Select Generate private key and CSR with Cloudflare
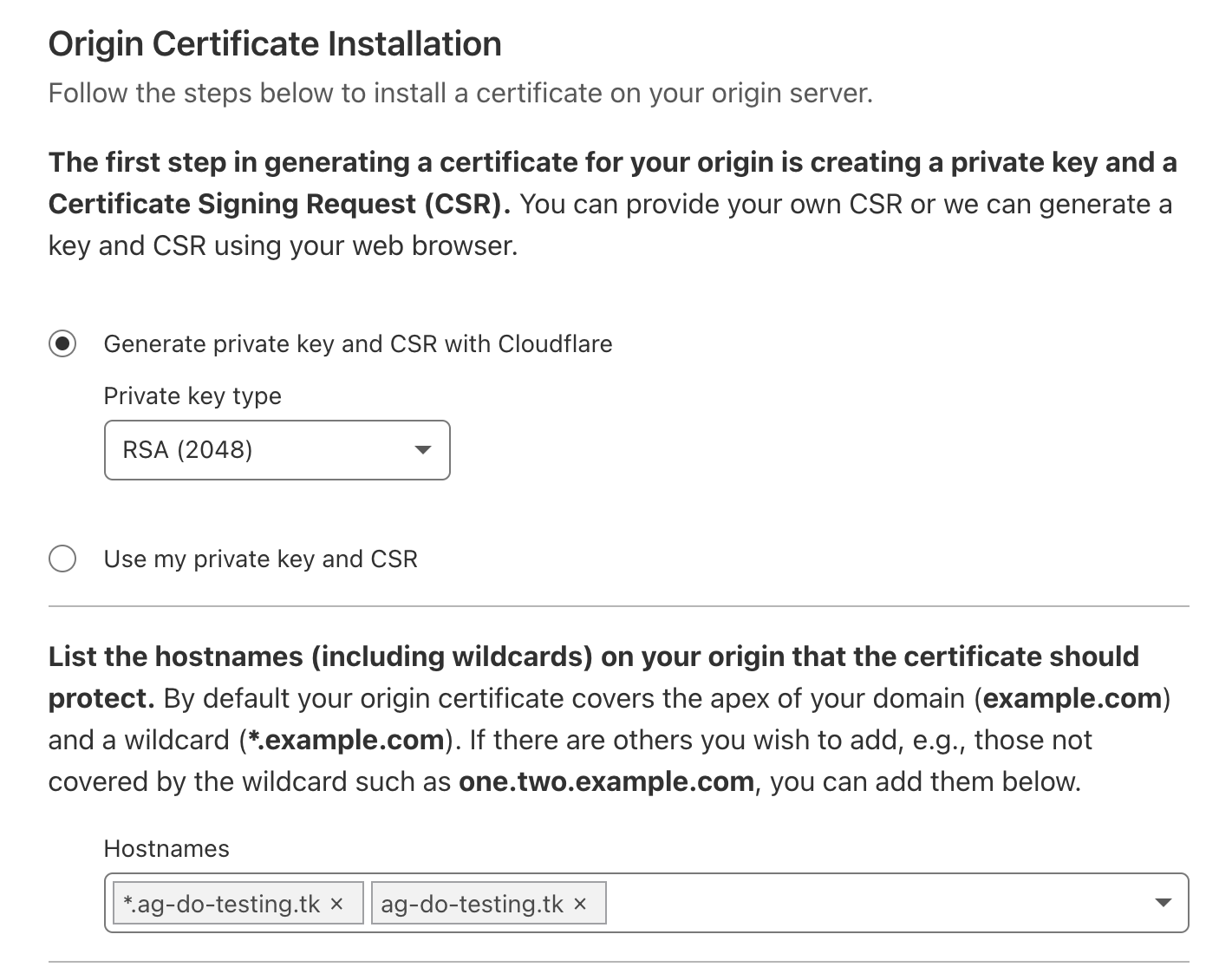Viewport: 1219px width, 980px height. (62, 343)
